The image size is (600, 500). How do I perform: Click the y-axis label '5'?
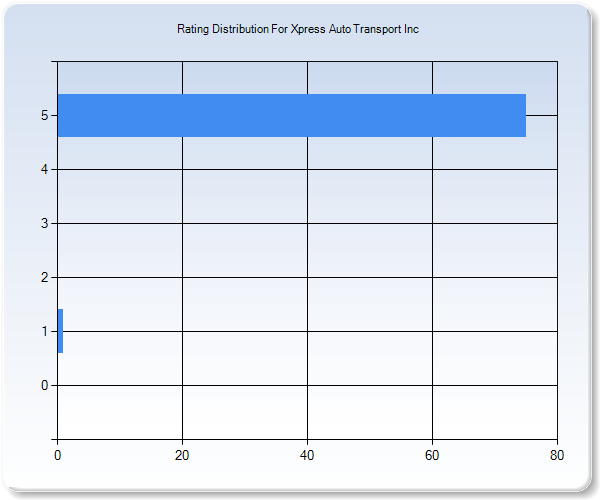45,115
